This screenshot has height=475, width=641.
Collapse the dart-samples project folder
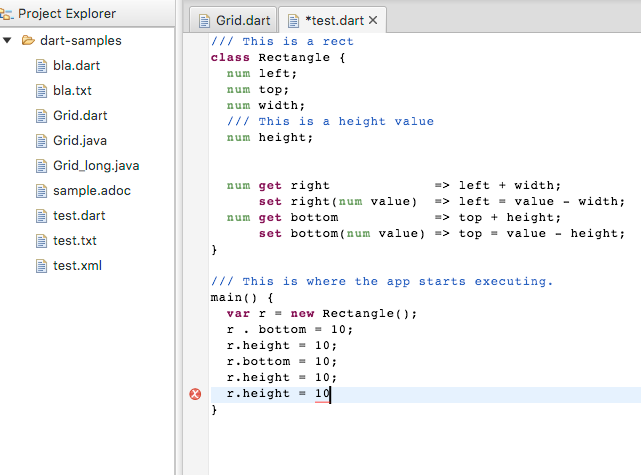(x=8, y=41)
